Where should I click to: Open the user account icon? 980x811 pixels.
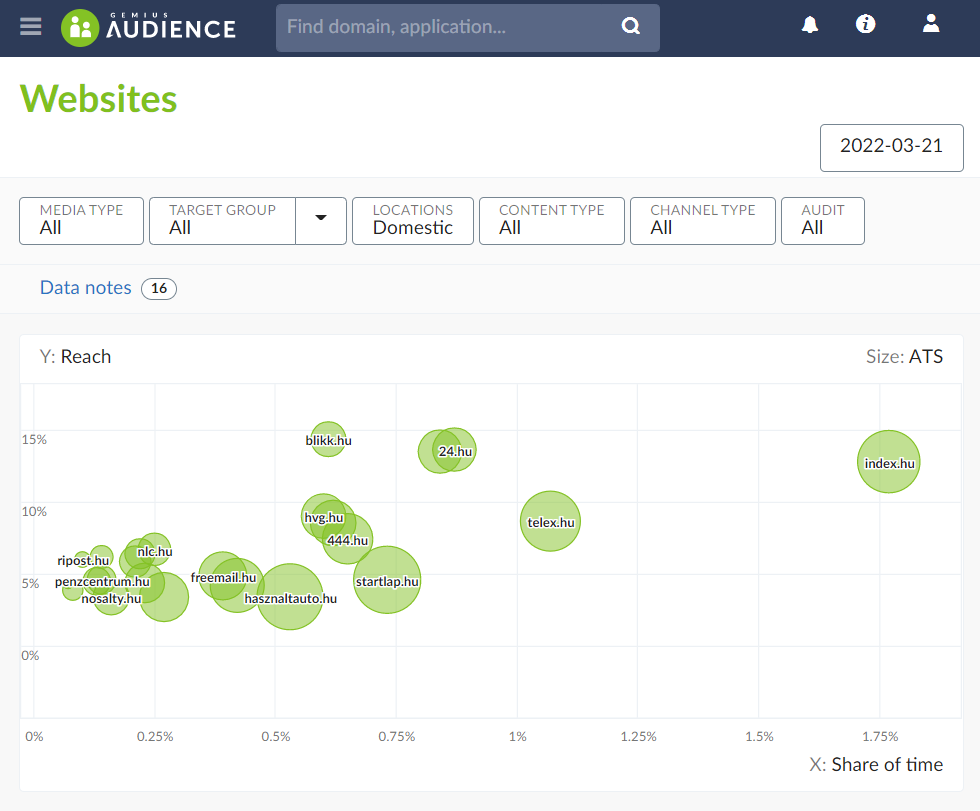pyautogui.click(x=931, y=24)
